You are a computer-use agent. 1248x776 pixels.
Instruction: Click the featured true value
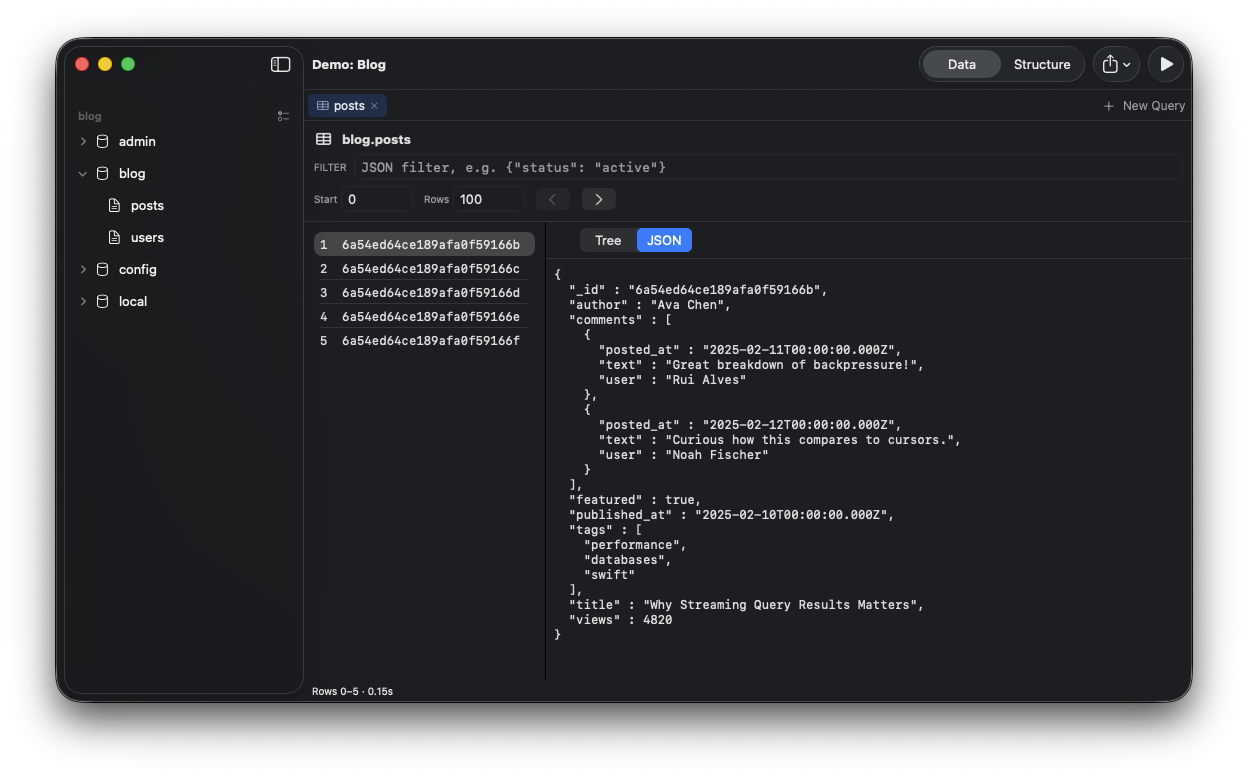pos(679,500)
